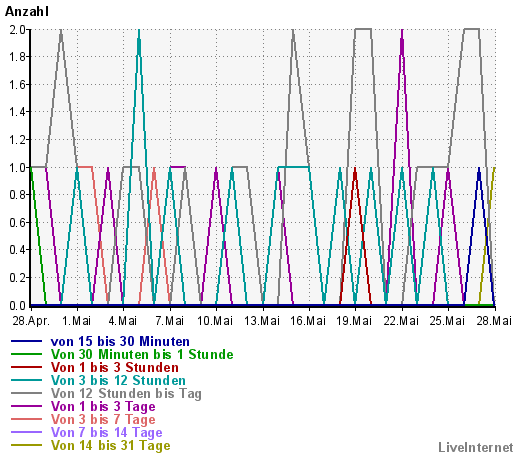Click the green legend line swatch
The height and width of the screenshot is (457, 520).
tap(27, 354)
